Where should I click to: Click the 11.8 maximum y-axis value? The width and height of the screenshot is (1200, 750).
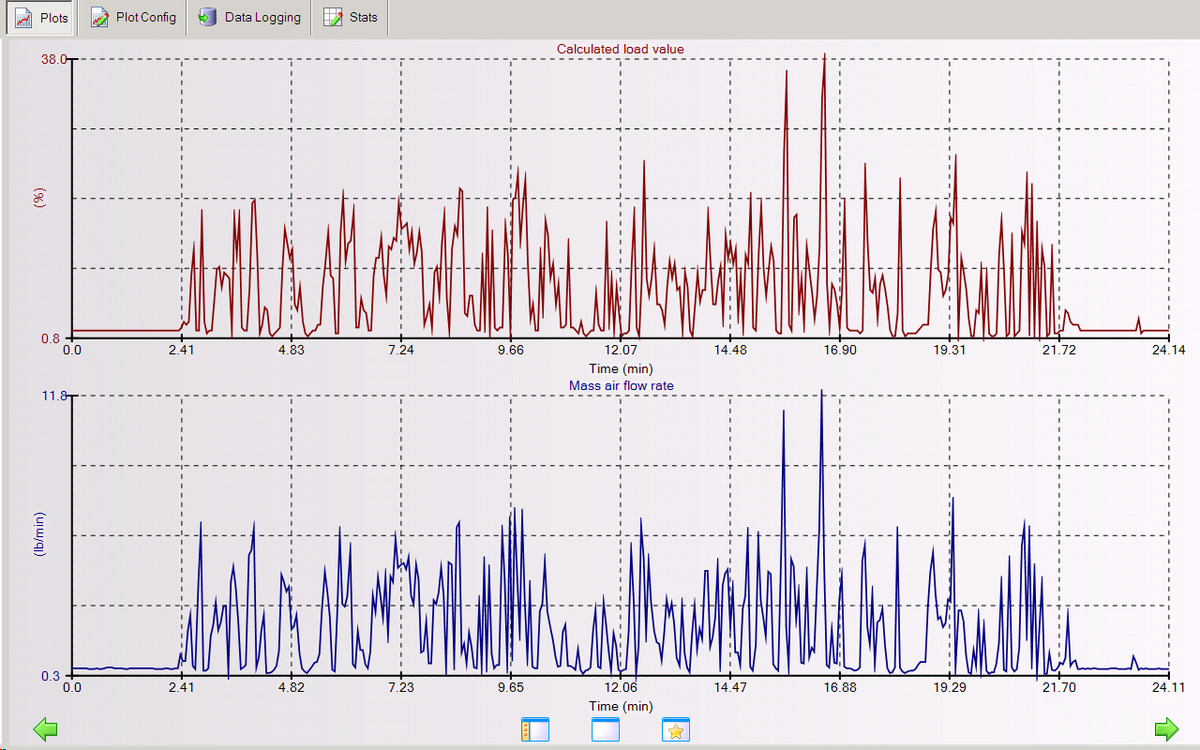click(54, 396)
